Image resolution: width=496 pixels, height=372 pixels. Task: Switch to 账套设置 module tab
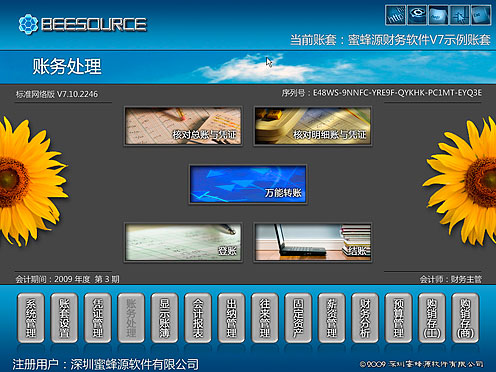tap(64, 318)
